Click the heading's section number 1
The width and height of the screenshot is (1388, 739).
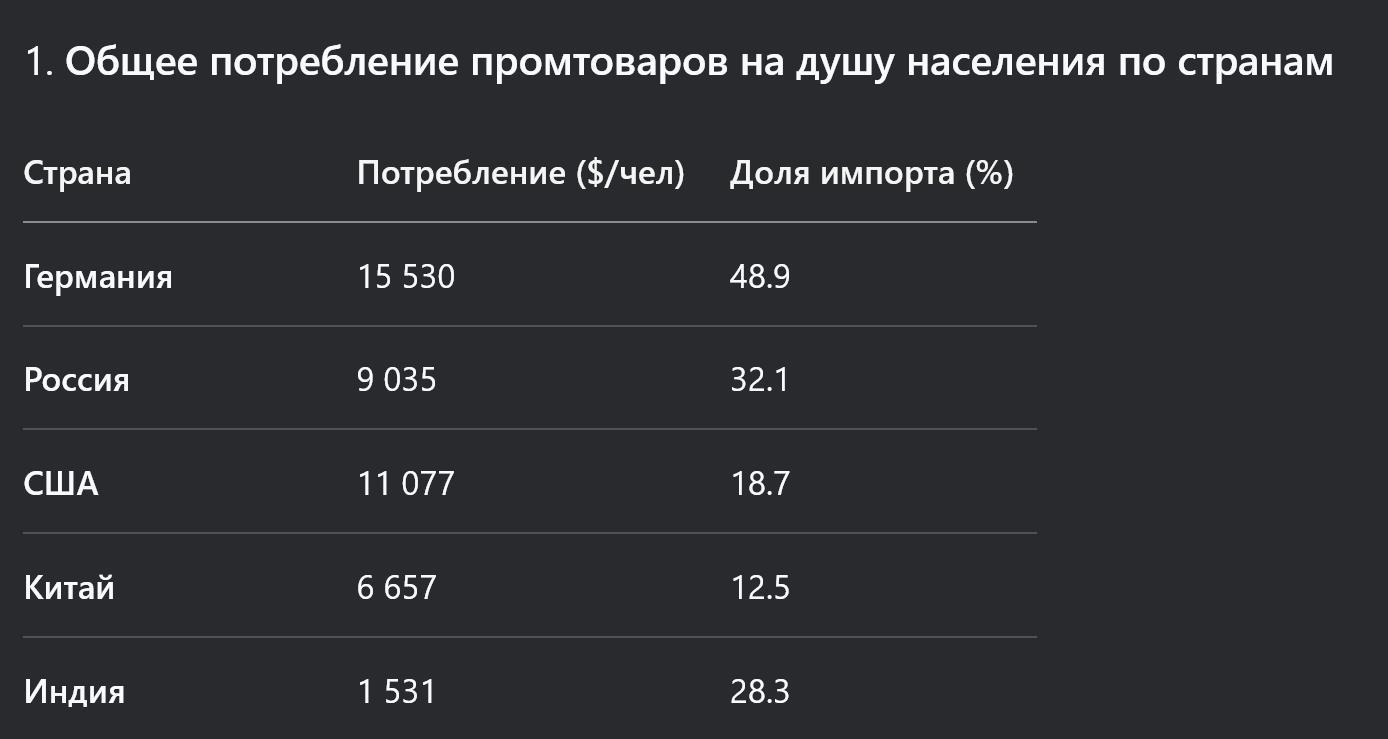37,63
